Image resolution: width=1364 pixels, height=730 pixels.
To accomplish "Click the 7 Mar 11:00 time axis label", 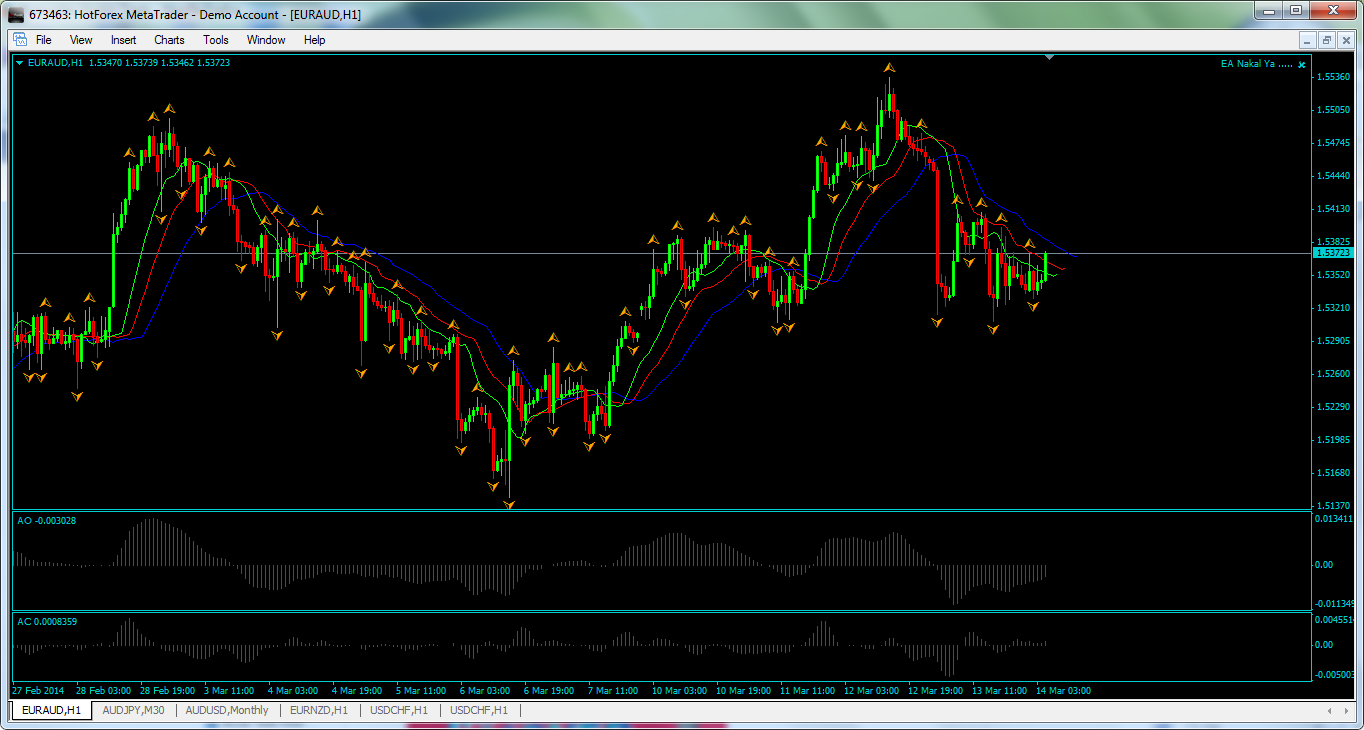I will coord(613,691).
